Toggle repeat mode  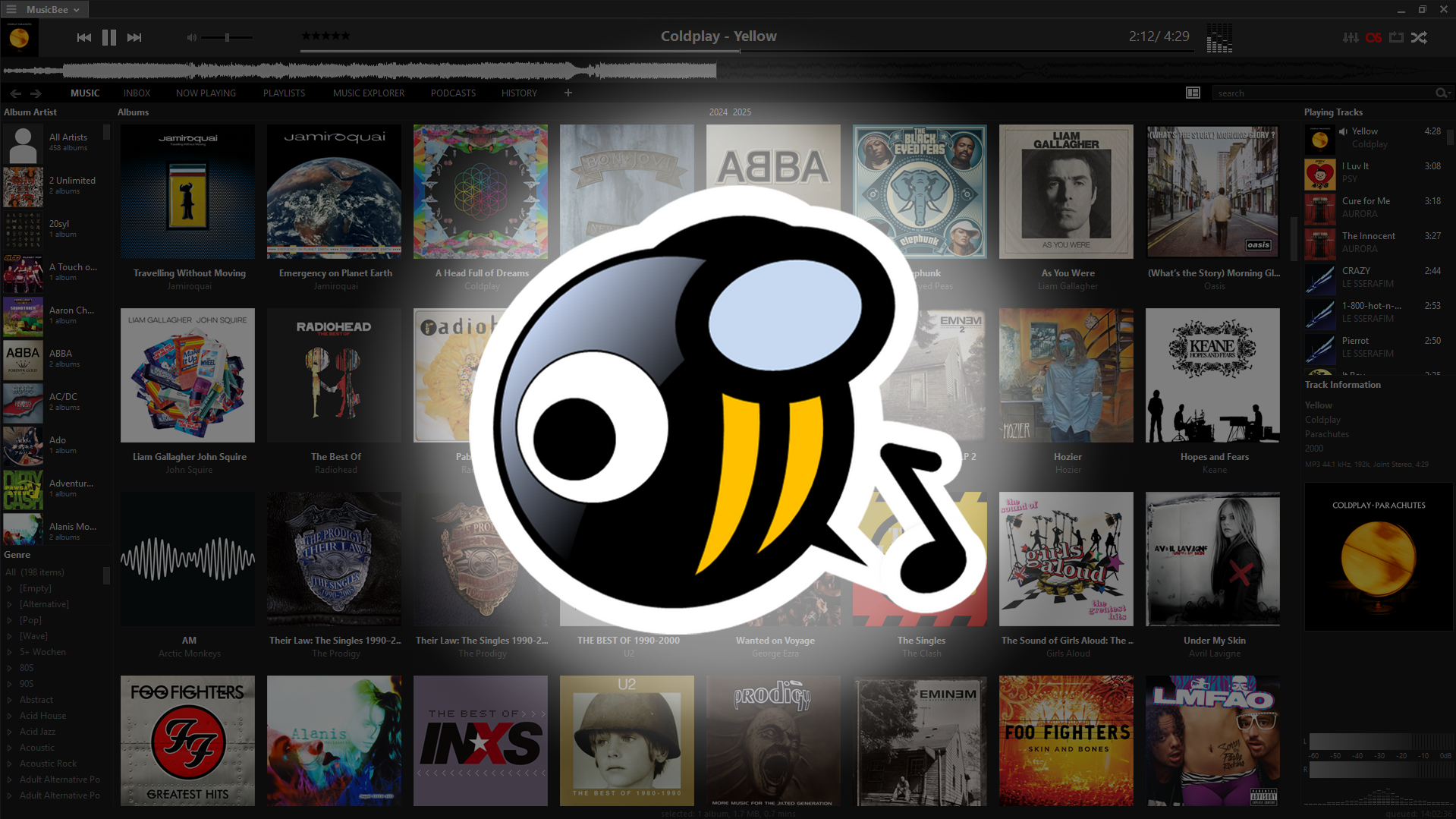point(1396,37)
